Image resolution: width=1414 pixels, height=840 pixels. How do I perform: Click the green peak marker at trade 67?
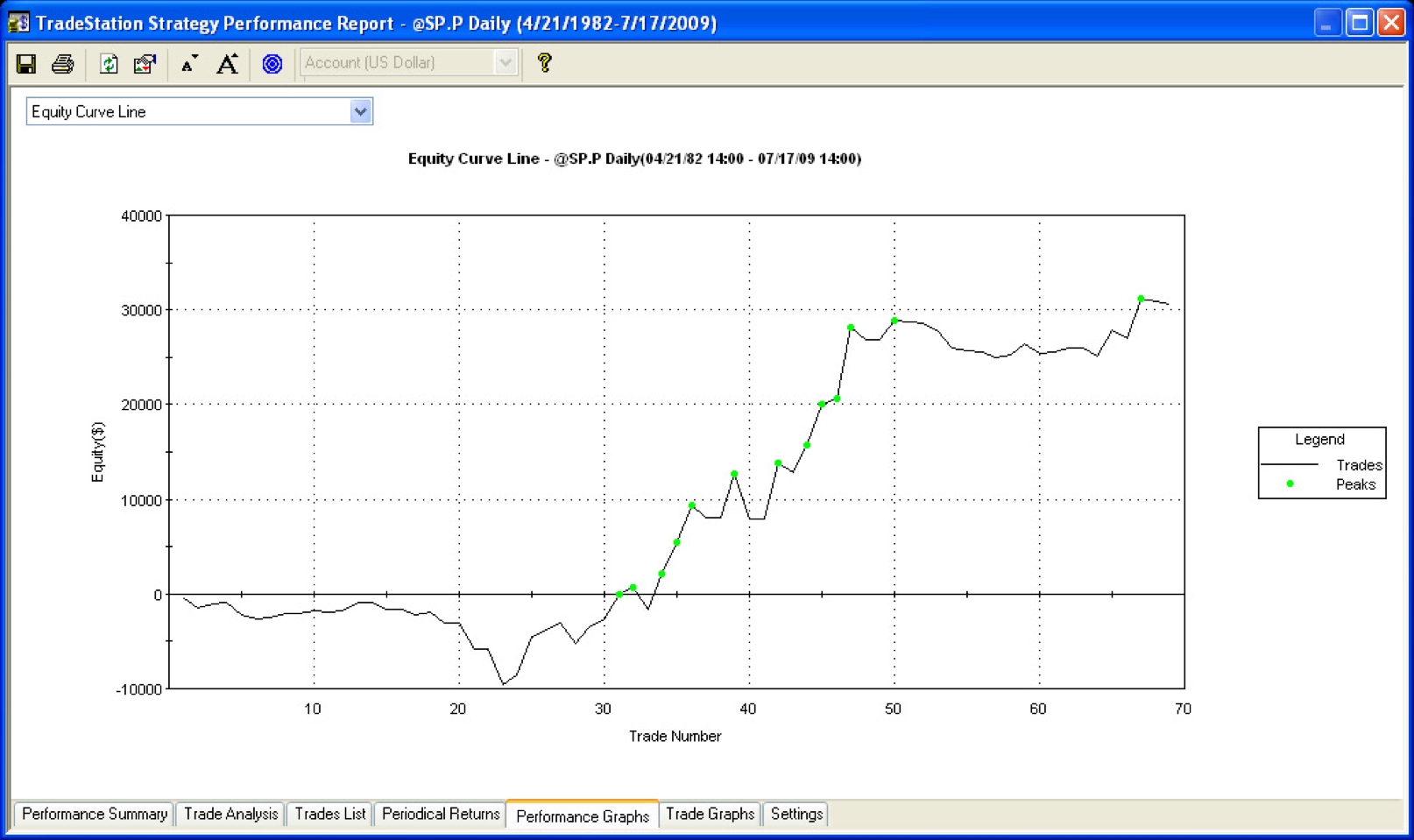tap(1141, 299)
